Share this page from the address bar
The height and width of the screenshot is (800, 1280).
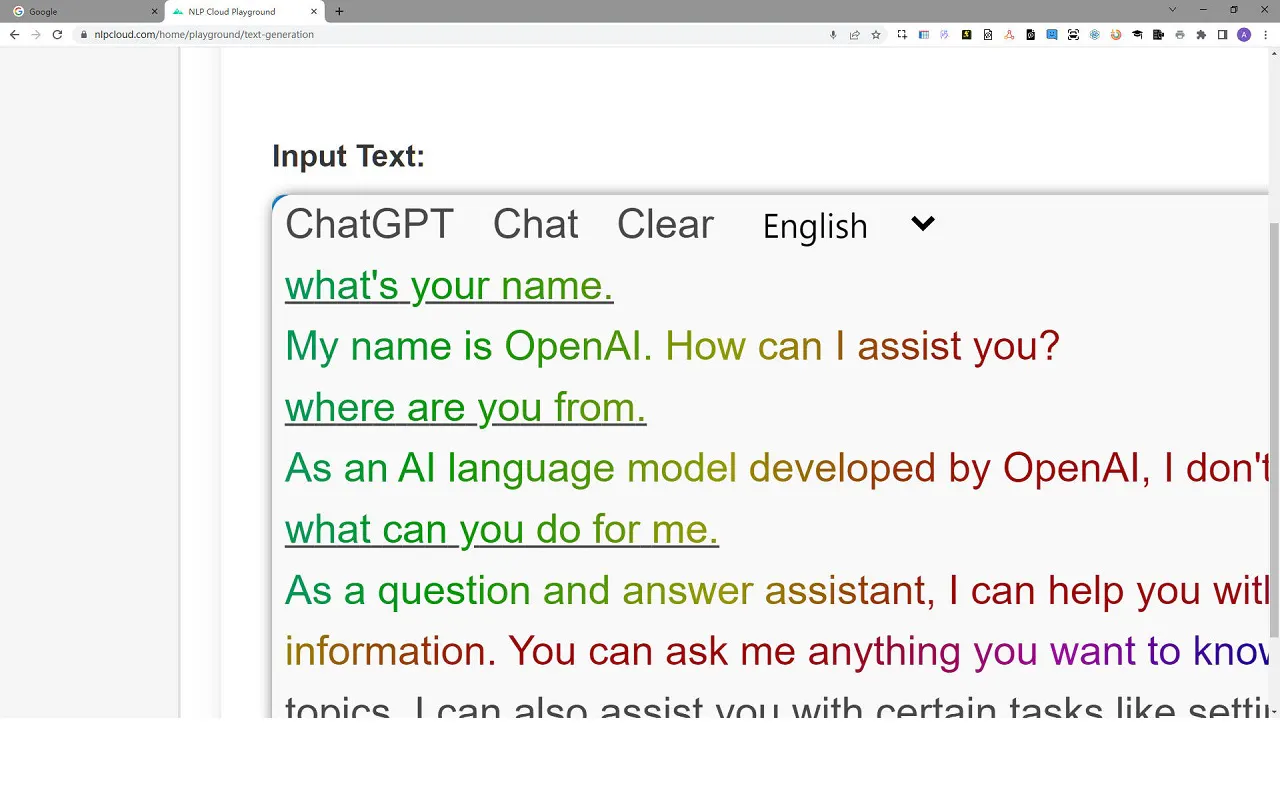(854, 34)
